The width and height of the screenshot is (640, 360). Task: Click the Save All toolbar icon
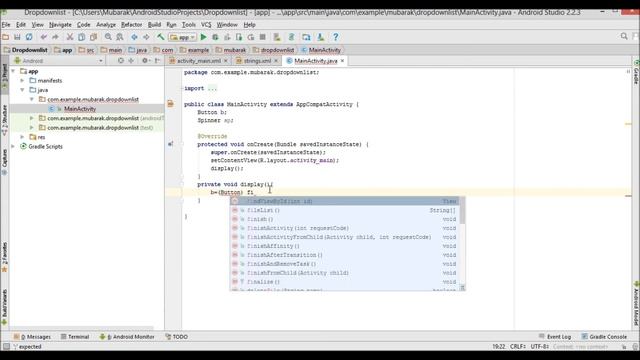tap(17, 37)
